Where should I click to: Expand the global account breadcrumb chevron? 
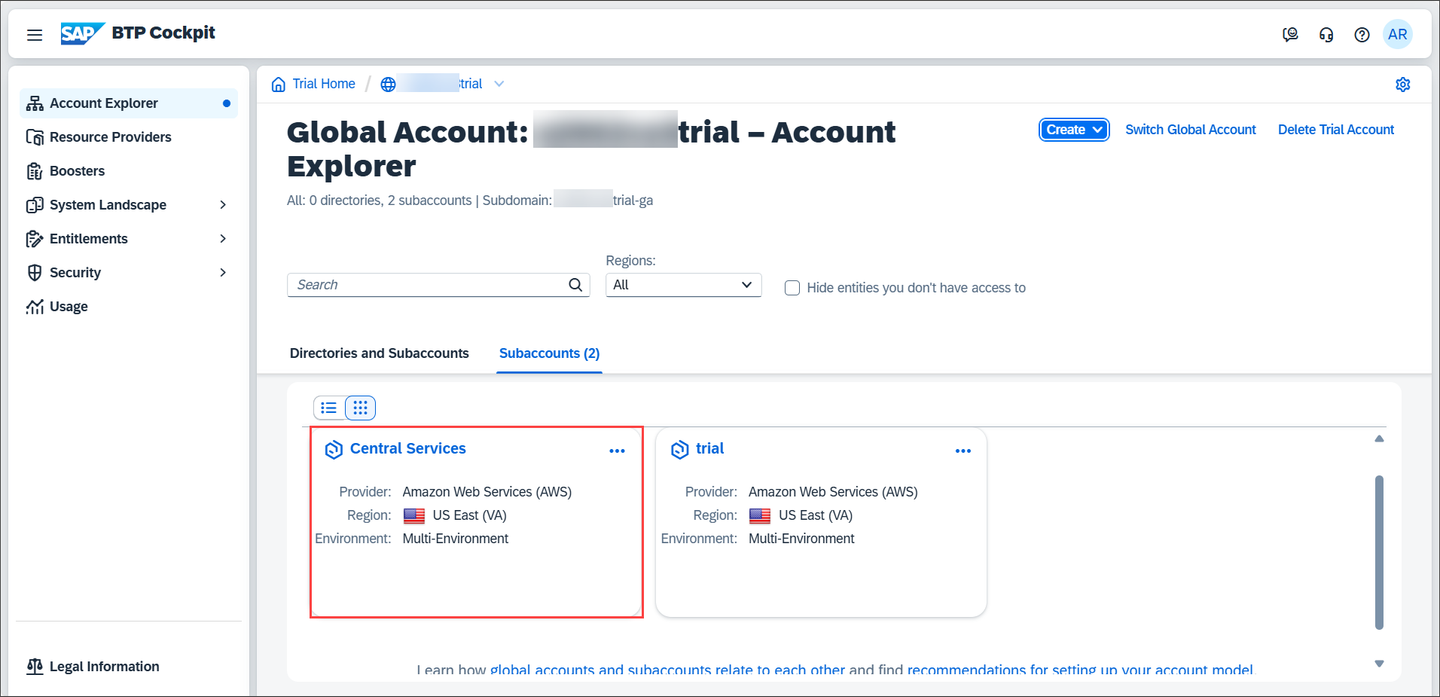tap(499, 84)
